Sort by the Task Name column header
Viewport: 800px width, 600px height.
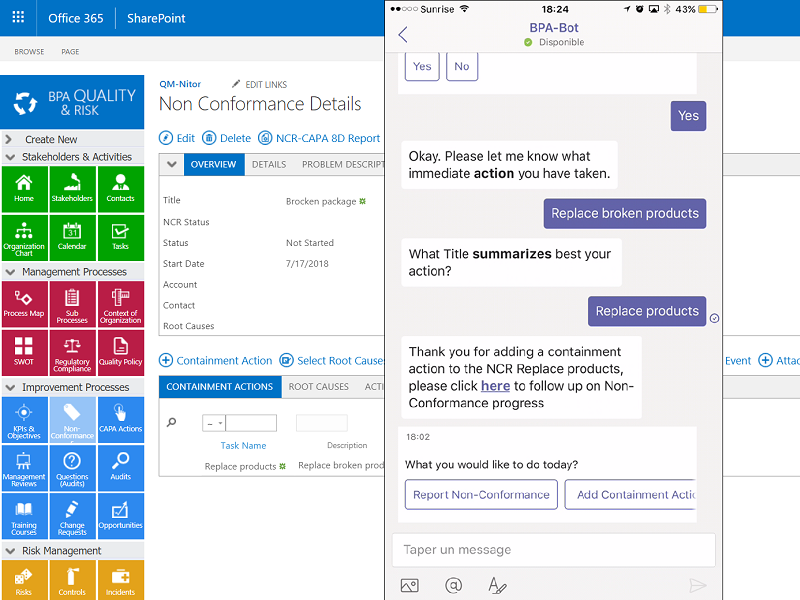coord(243,445)
